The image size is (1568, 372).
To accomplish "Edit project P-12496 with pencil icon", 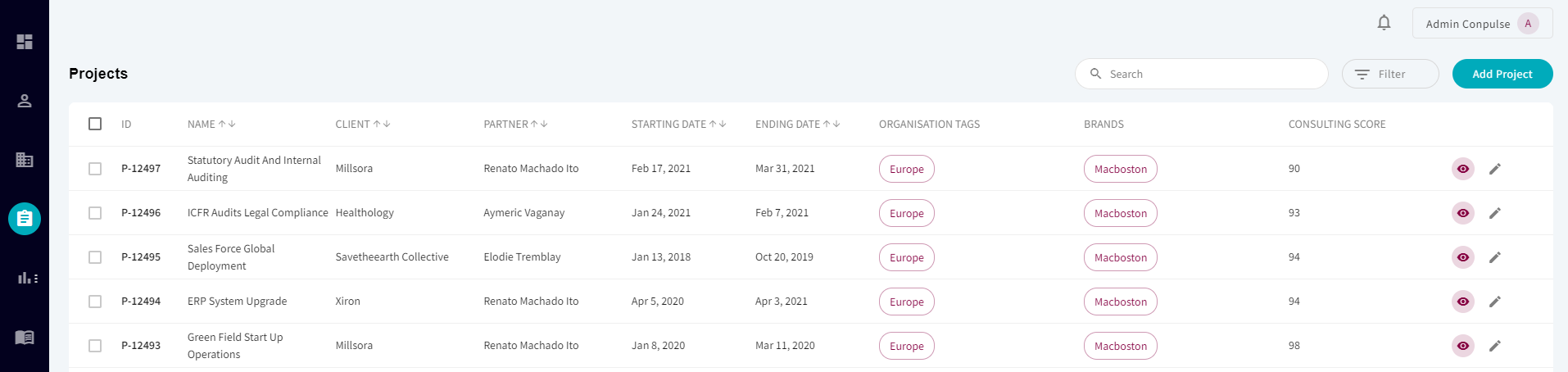I will (1494, 213).
